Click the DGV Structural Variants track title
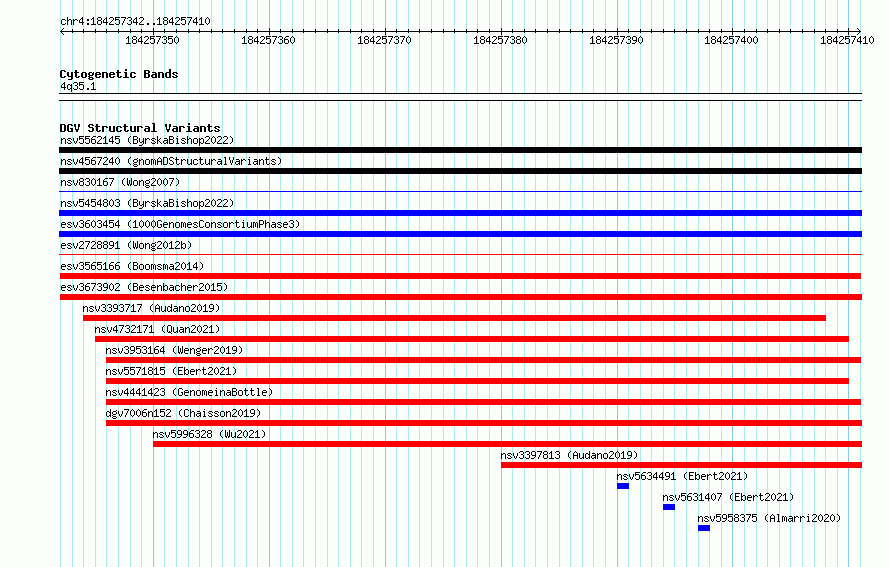 [x=140, y=128]
